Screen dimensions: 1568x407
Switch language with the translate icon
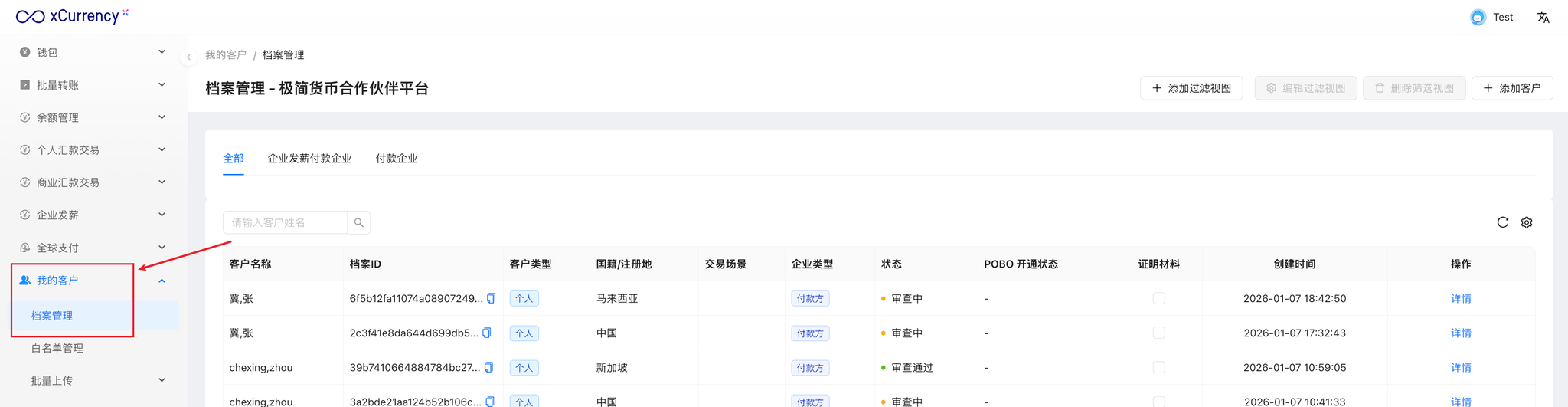pos(1543,17)
